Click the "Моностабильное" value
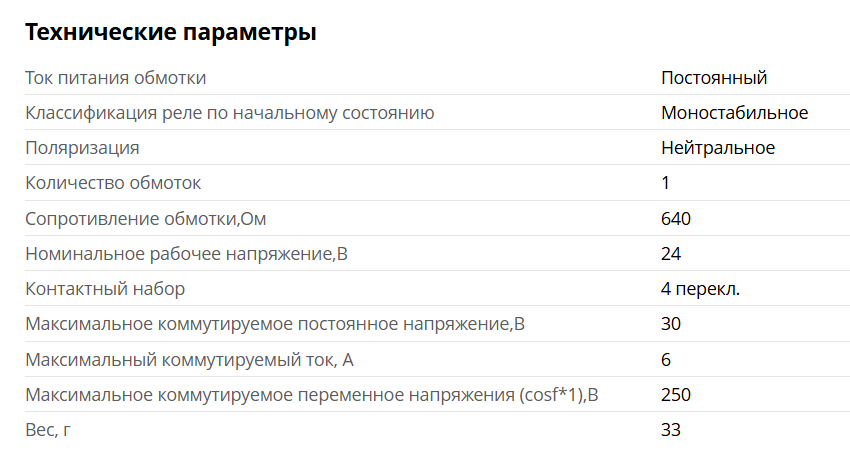 (734, 113)
